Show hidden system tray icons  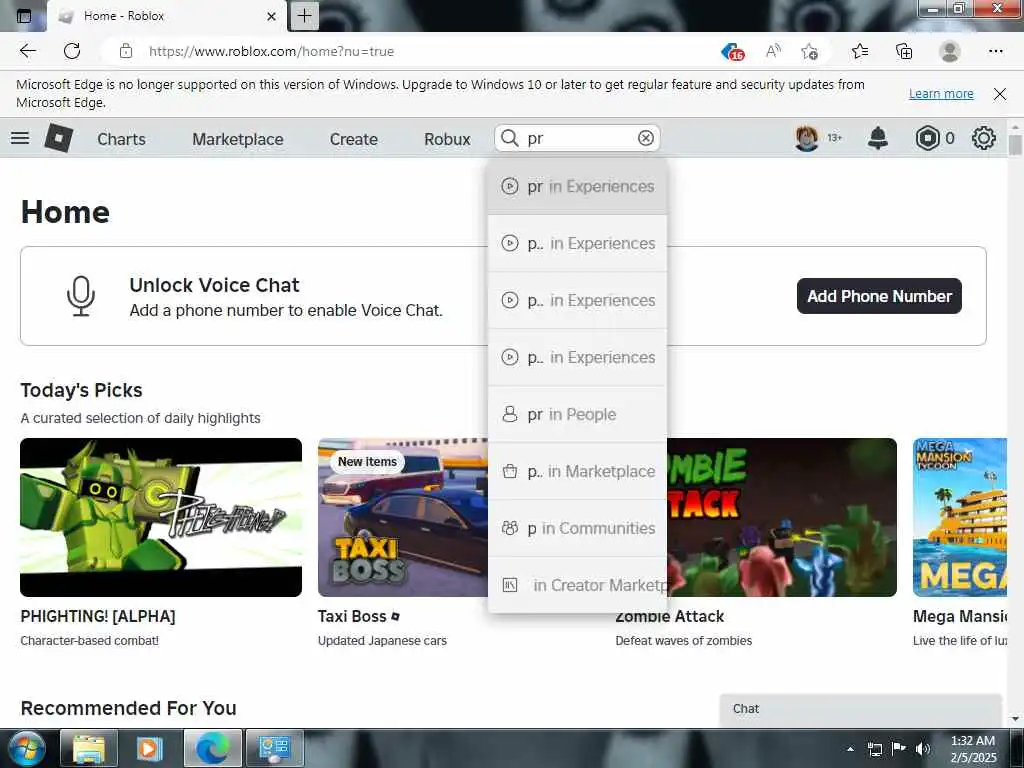(x=850, y=749)
